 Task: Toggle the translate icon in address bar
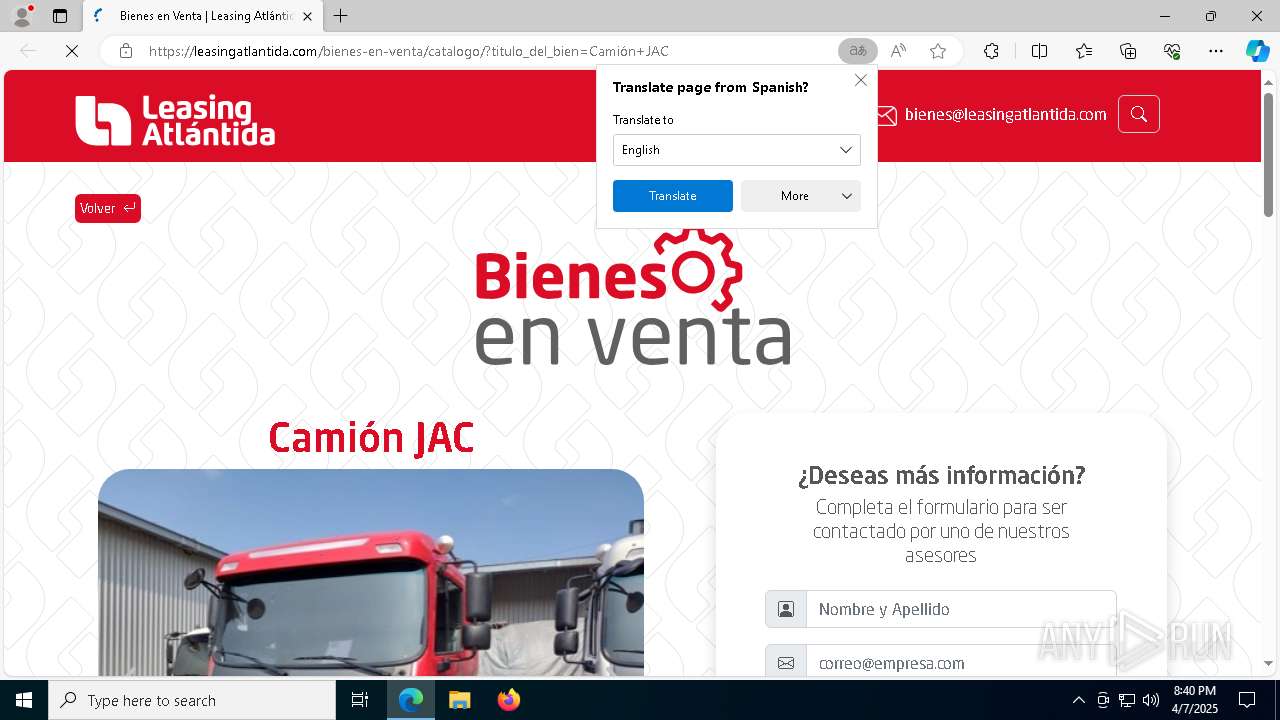pos(858,51)
